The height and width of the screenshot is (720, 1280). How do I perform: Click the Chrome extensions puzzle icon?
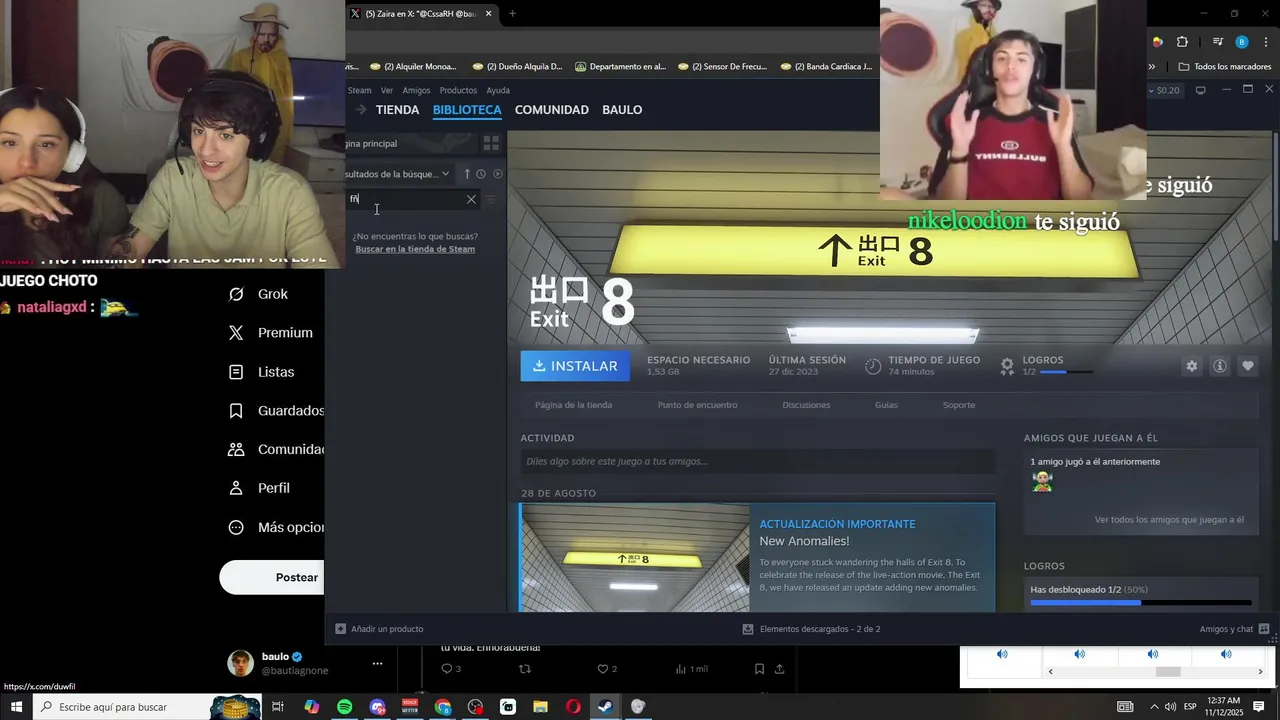(1182, 42)
